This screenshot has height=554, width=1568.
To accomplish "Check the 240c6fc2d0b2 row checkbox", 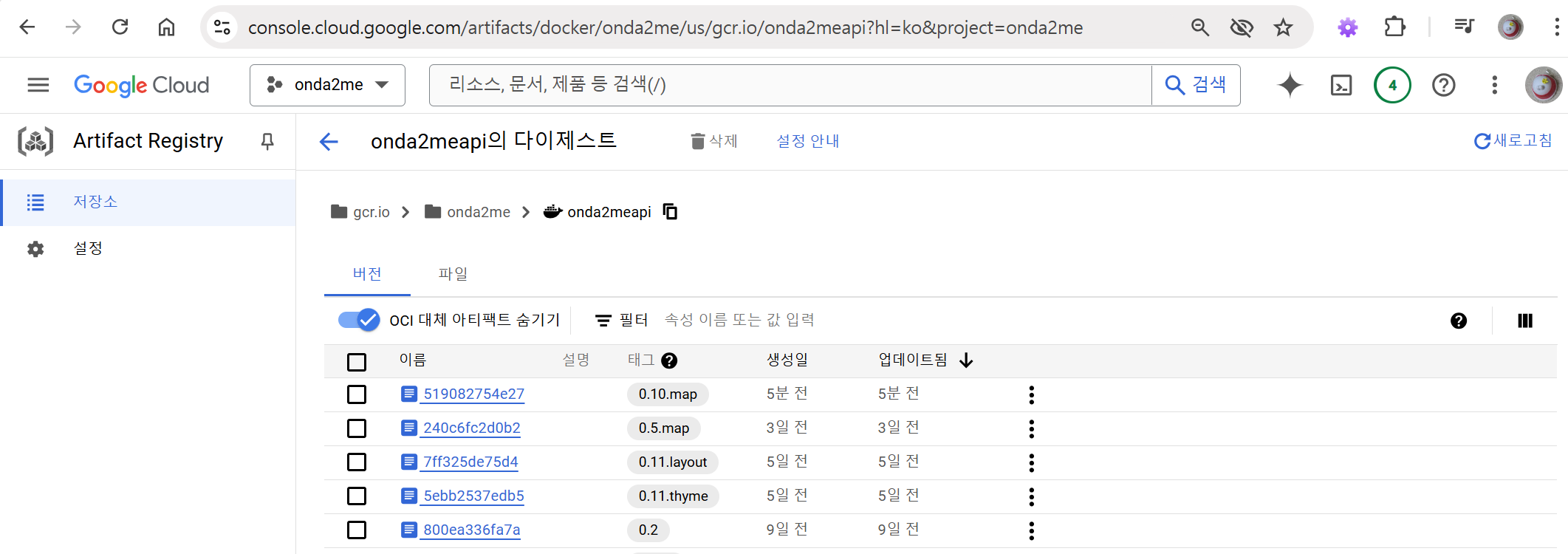I will click(x=357, y=428).
